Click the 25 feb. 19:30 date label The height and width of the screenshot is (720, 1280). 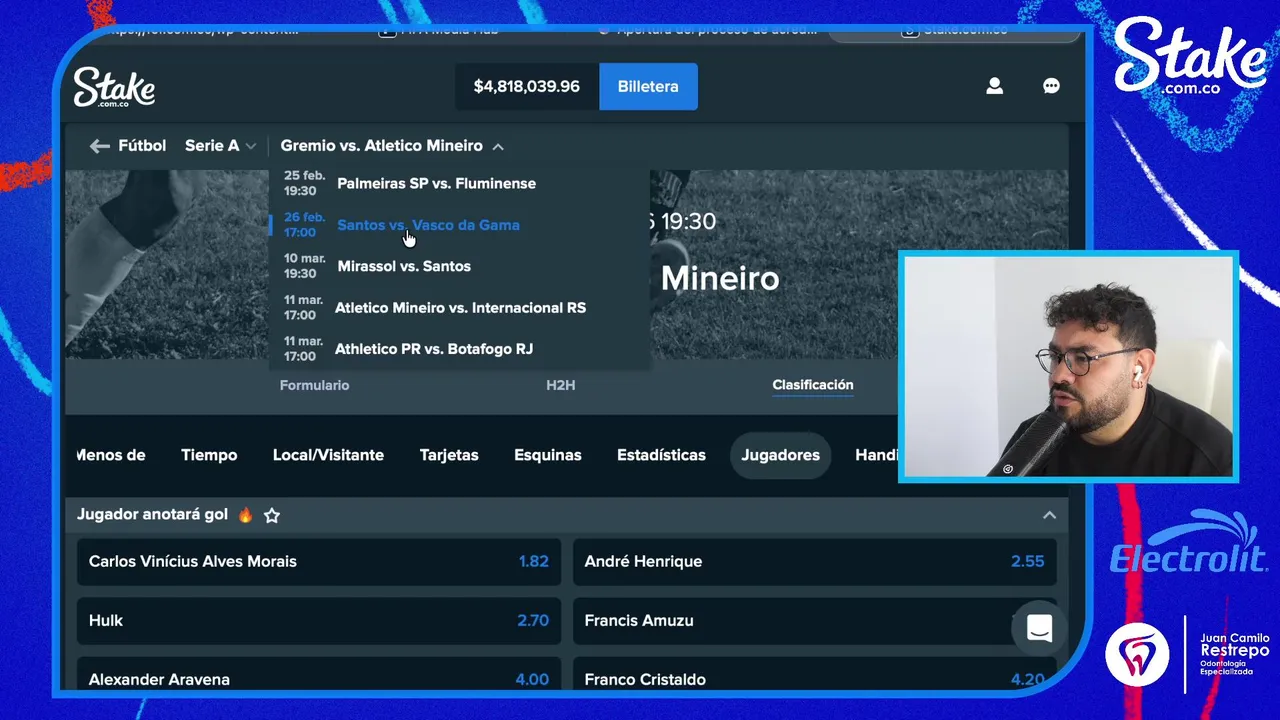click(303, 183)
